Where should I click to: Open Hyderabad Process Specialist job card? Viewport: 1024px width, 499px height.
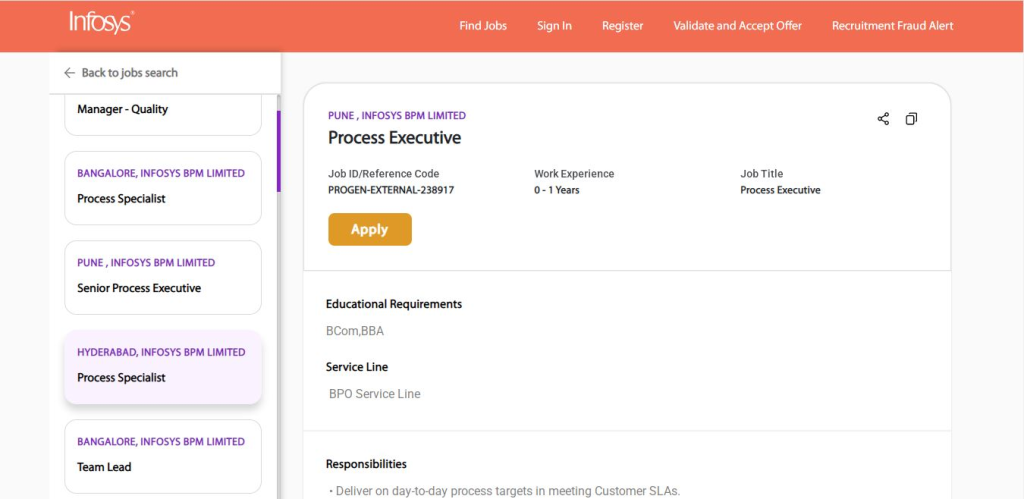click(x=163, y=367)
